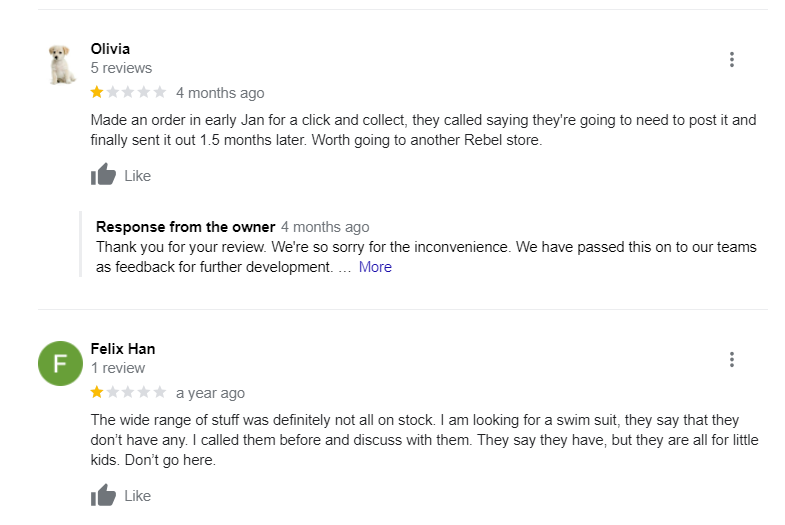The width and height of the screenshot is (785, 525).
Task: Click Olivia's click and collect review text
Action: click(423, 130)
